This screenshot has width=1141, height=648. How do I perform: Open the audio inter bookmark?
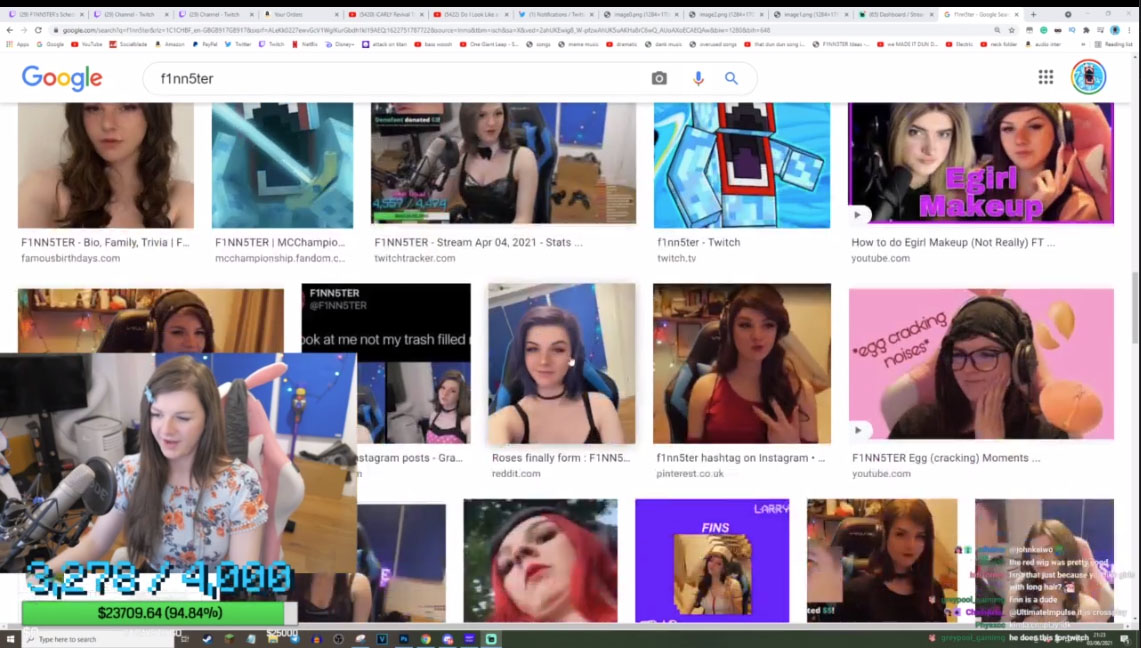[x=1043, y=44]
